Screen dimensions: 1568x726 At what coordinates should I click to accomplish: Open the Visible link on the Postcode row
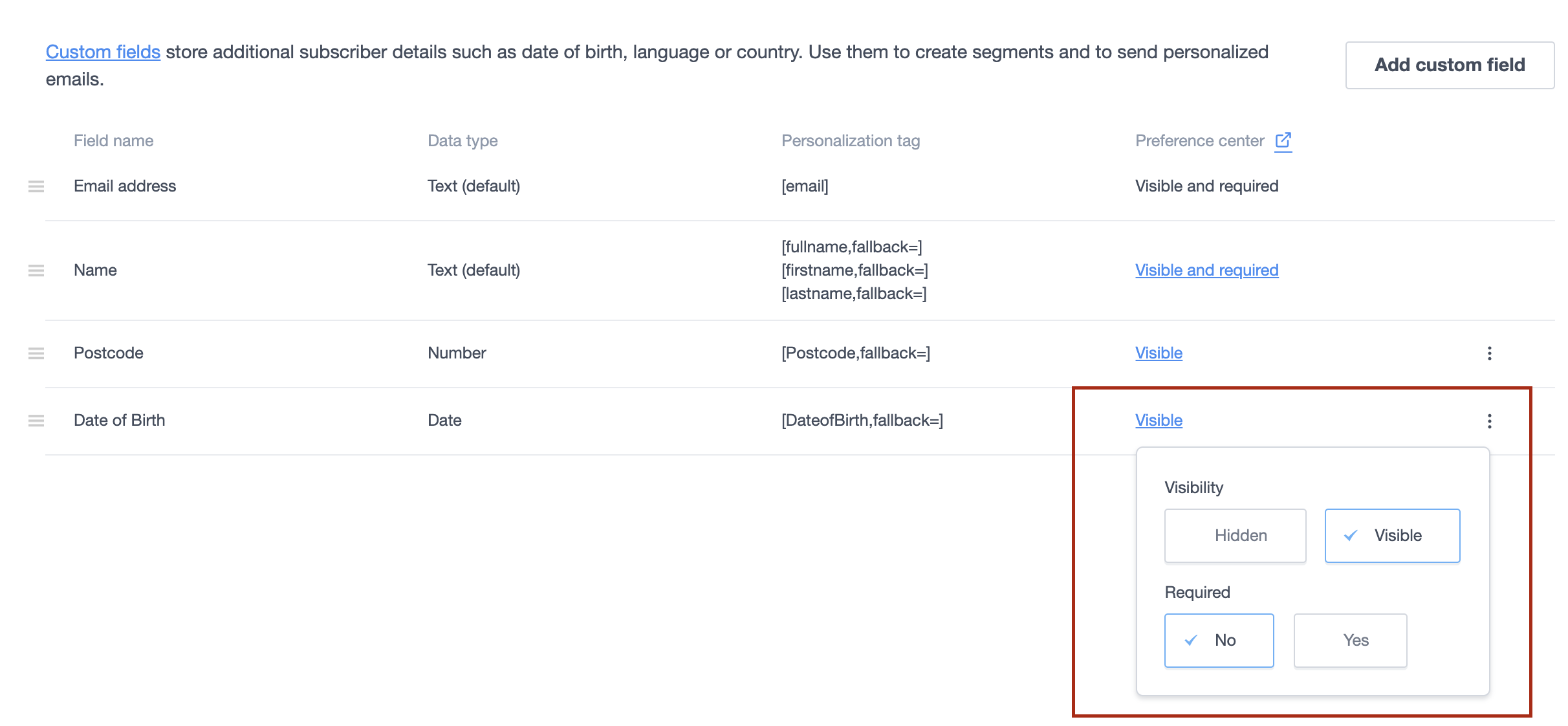1158,353
